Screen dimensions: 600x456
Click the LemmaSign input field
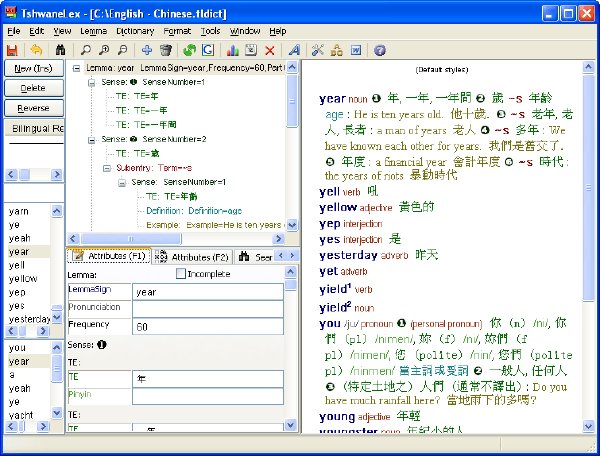pyautogui.click(x=208, y=292)
